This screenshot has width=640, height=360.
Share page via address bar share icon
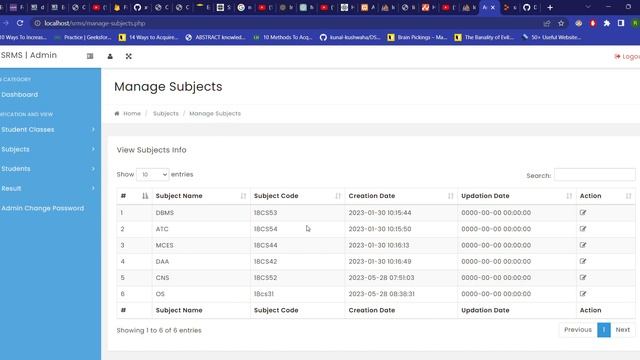pos(547,23)
